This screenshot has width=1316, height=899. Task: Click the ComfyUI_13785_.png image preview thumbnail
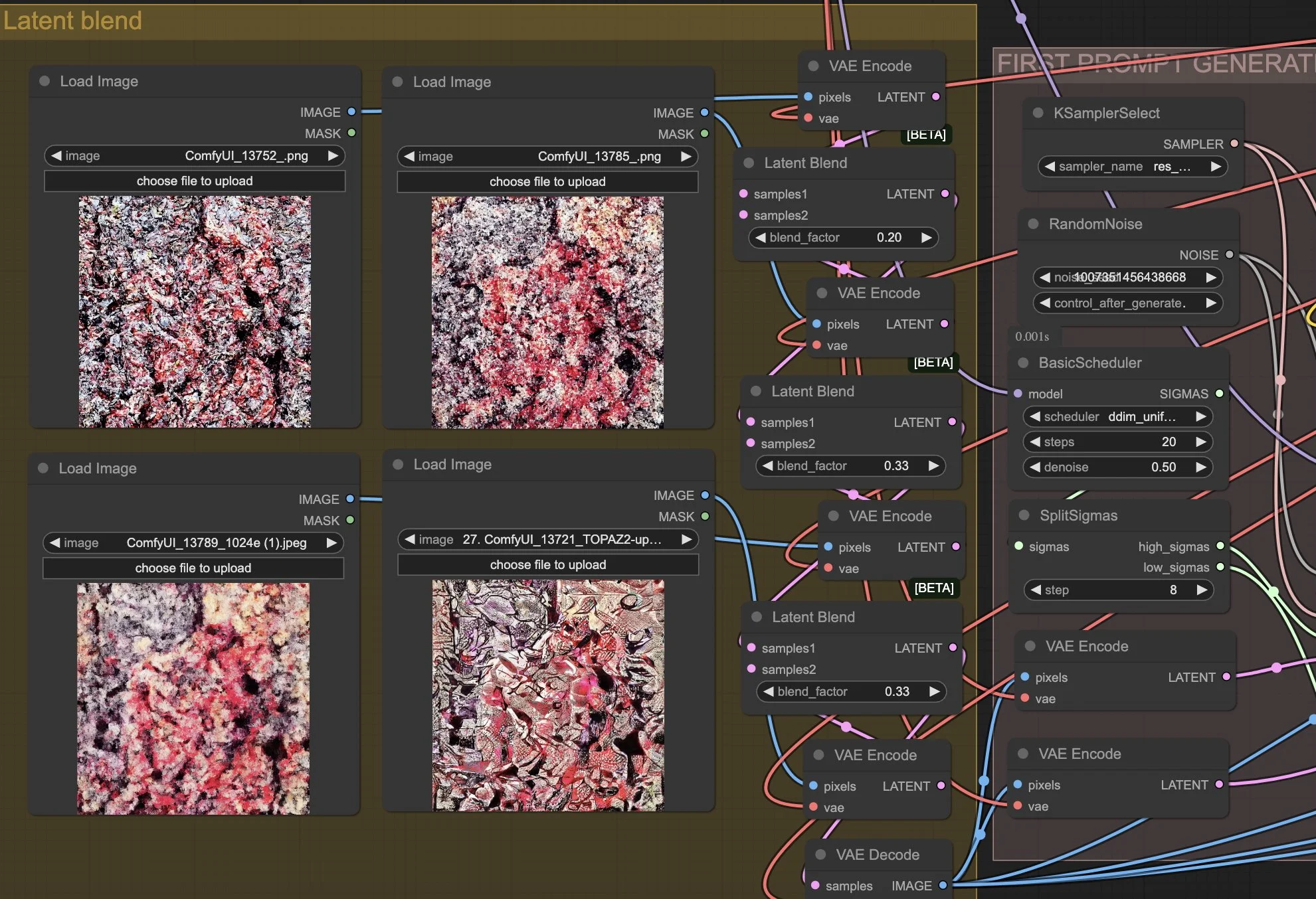547,312
